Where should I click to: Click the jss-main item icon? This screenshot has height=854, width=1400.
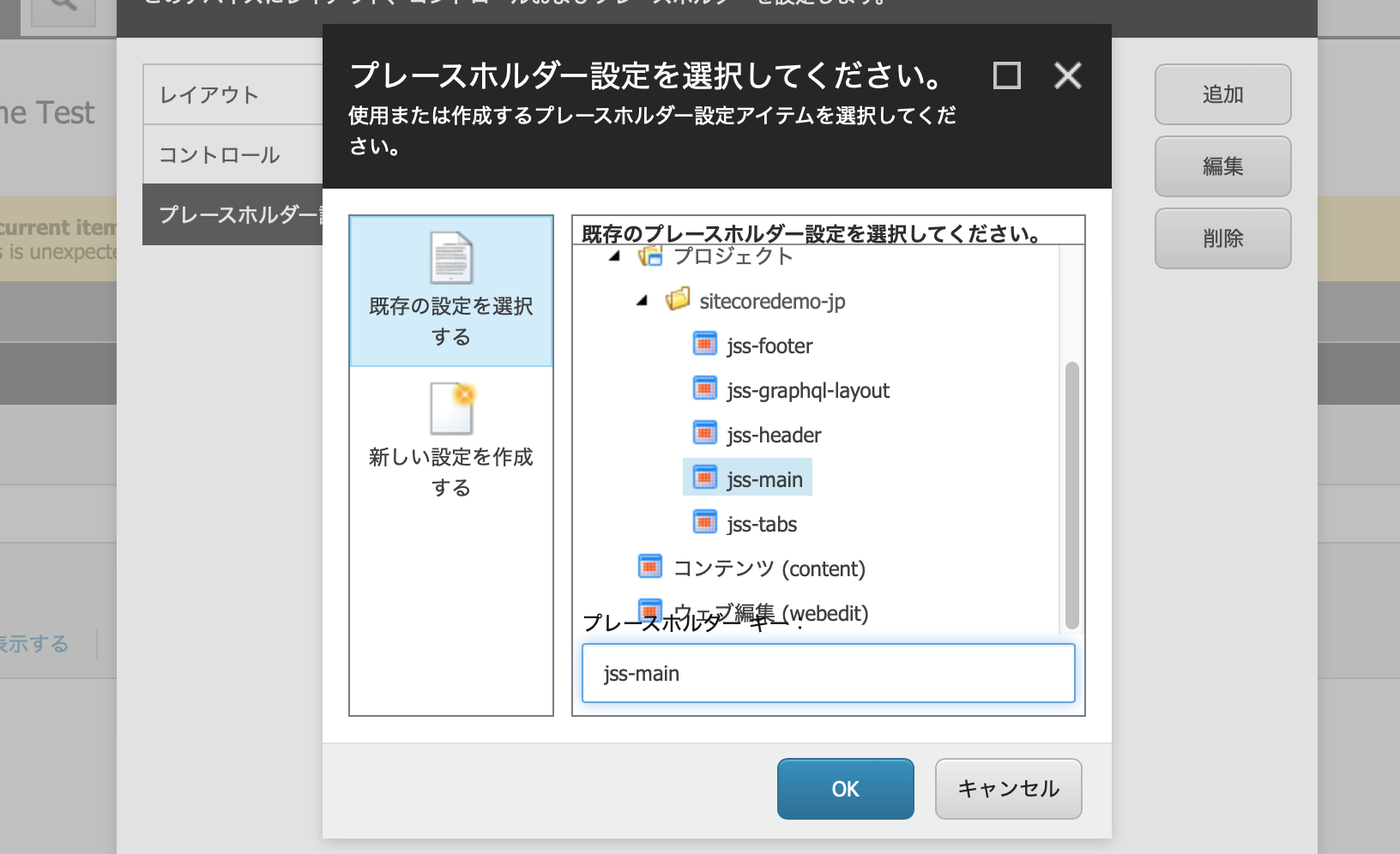704,478
